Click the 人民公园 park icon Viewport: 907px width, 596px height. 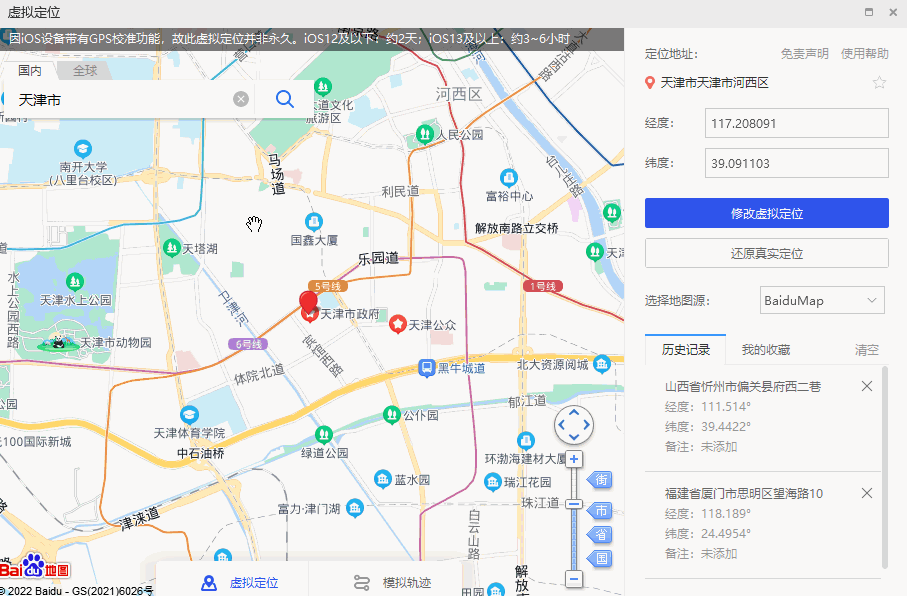pos(425,134)
